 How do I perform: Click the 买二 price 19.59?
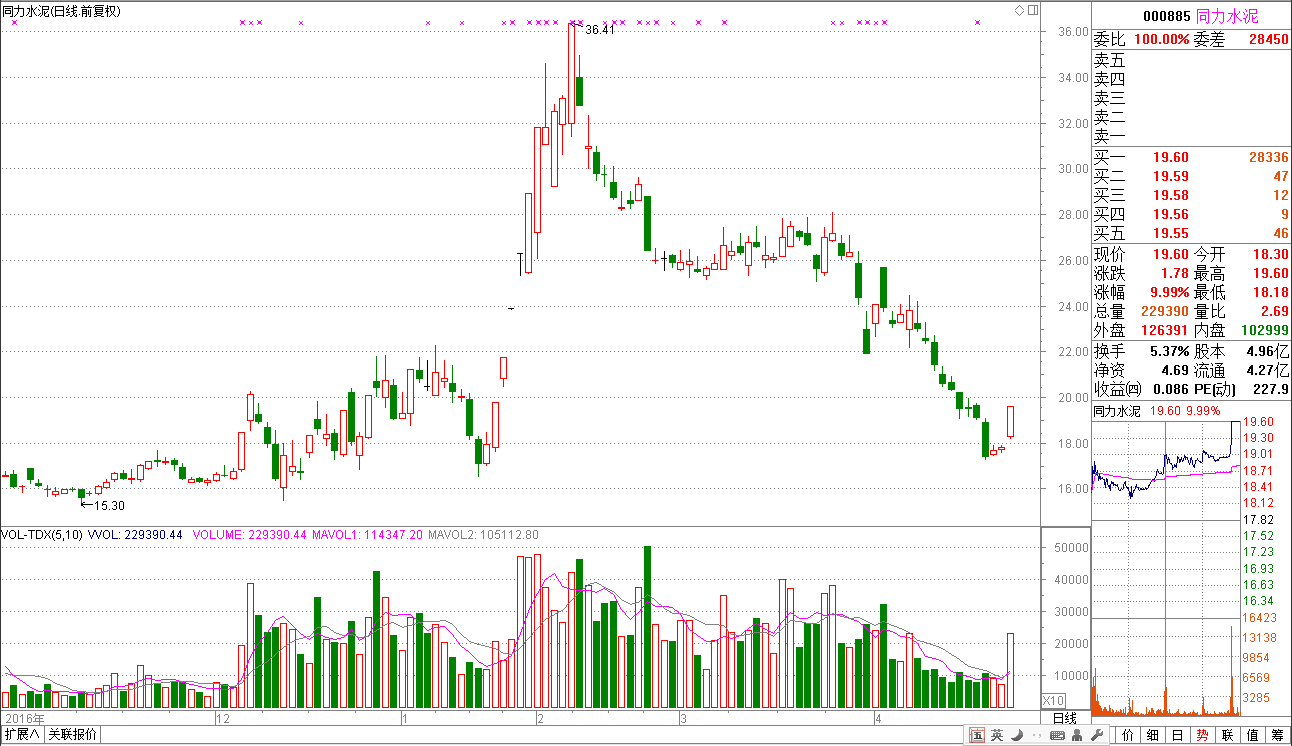pyautogui.click(x=1170, y=176)
